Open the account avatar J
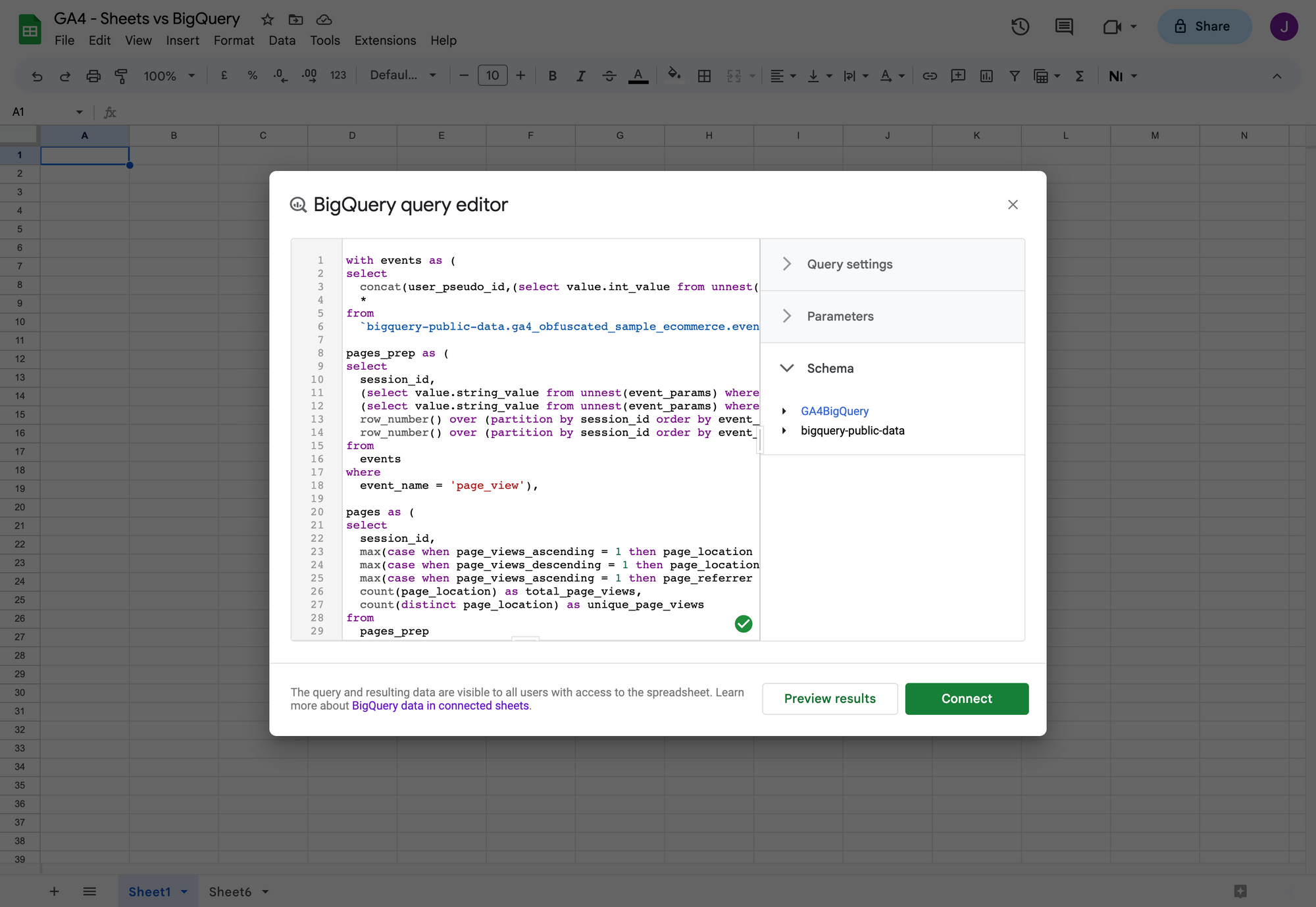1316x907 pixels. pyautogui.click(x=1283, y=26)
